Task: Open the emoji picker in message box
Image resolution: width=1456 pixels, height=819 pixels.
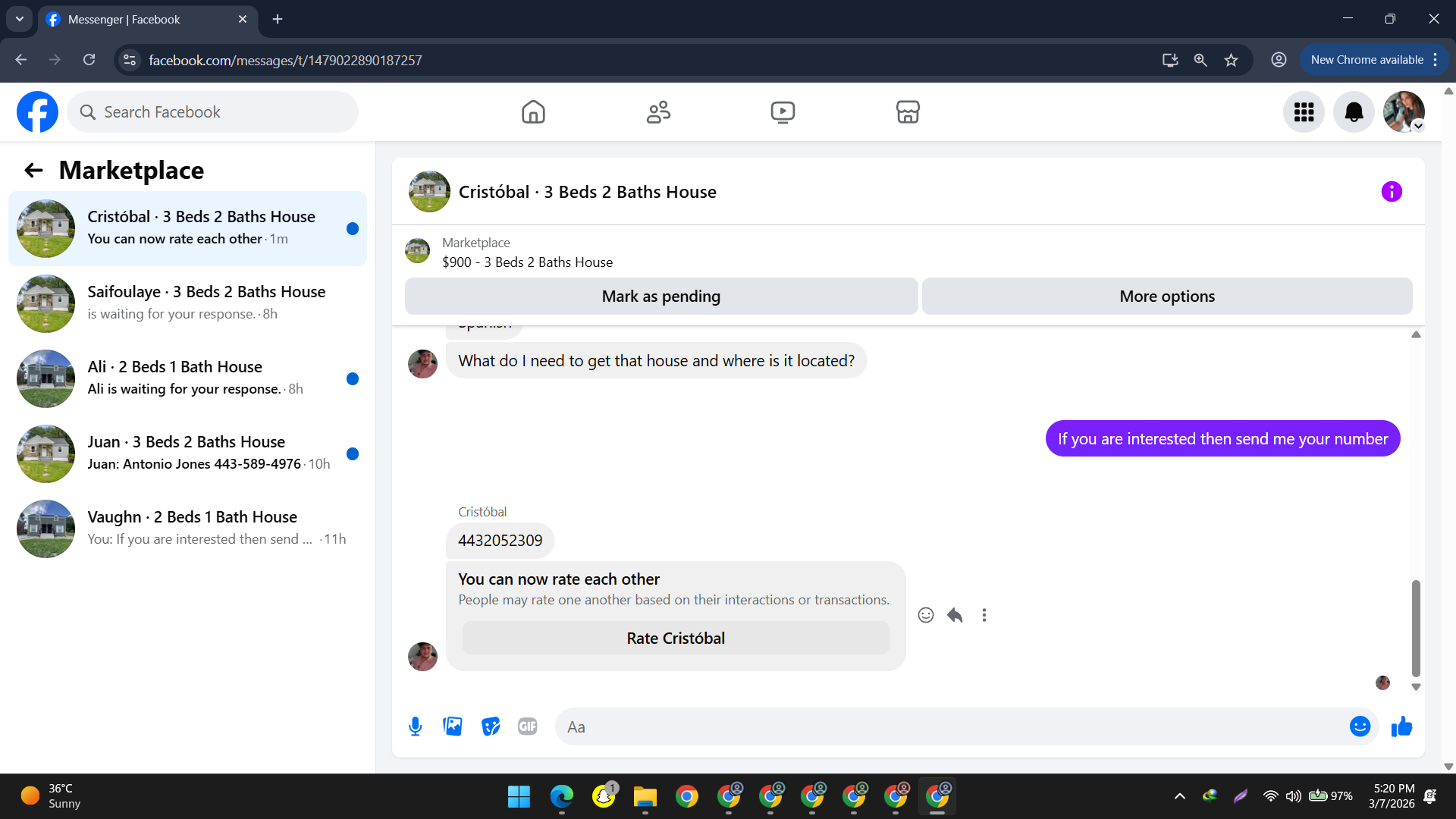Action: tap(1360, 726)
